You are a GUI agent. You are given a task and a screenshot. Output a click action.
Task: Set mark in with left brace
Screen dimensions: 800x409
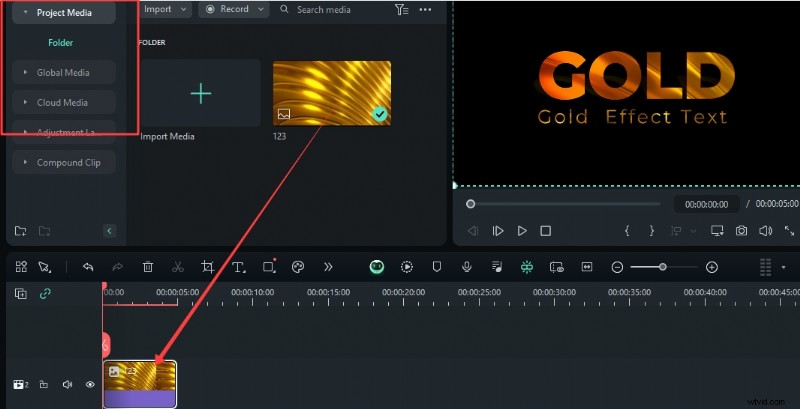tap(627, 231)
